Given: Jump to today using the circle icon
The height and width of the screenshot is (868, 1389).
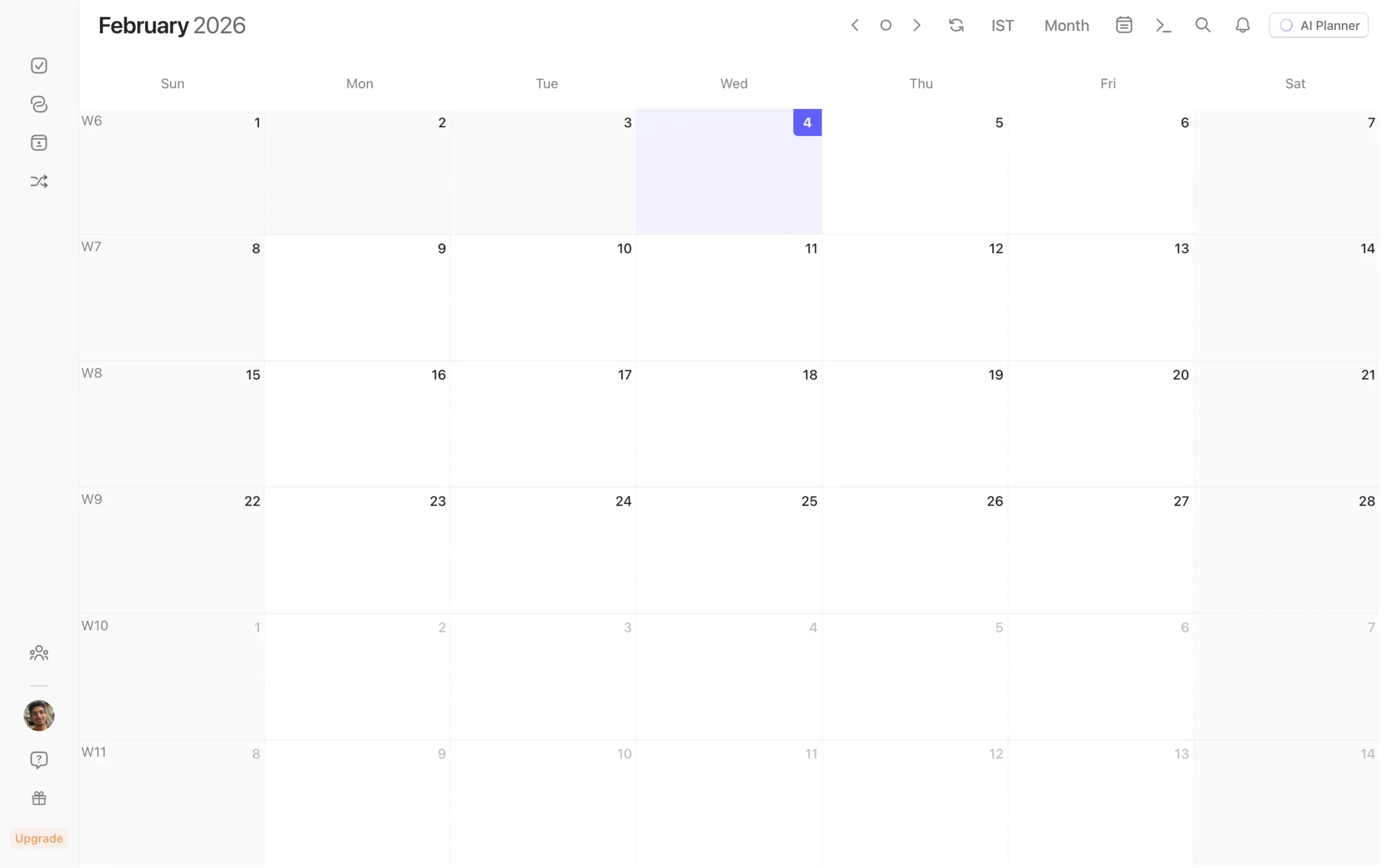Looking at the screenshot, I should 885,25.
